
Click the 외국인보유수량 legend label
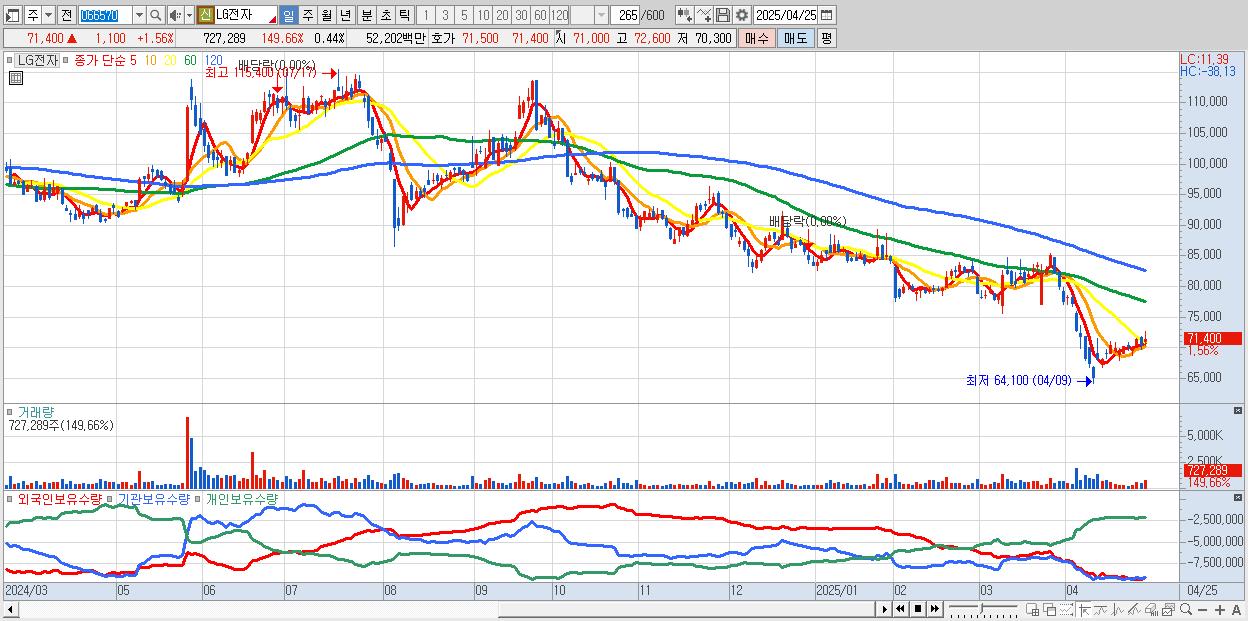tap(60, 498)
